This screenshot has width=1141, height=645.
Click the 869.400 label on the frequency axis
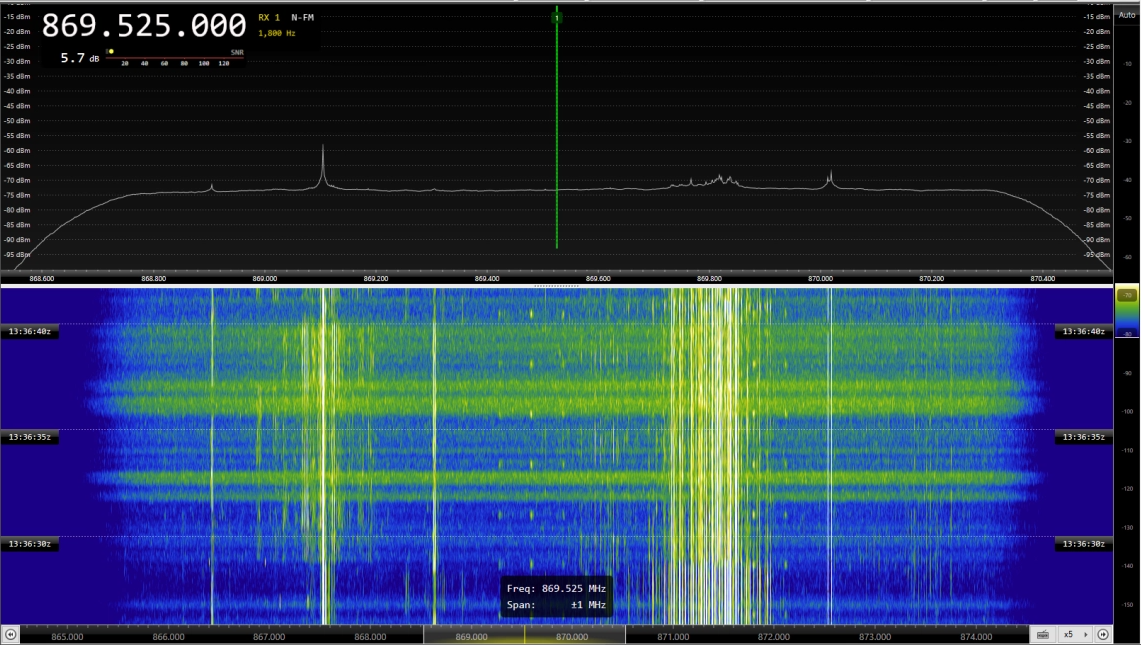(x=487, y=278)
